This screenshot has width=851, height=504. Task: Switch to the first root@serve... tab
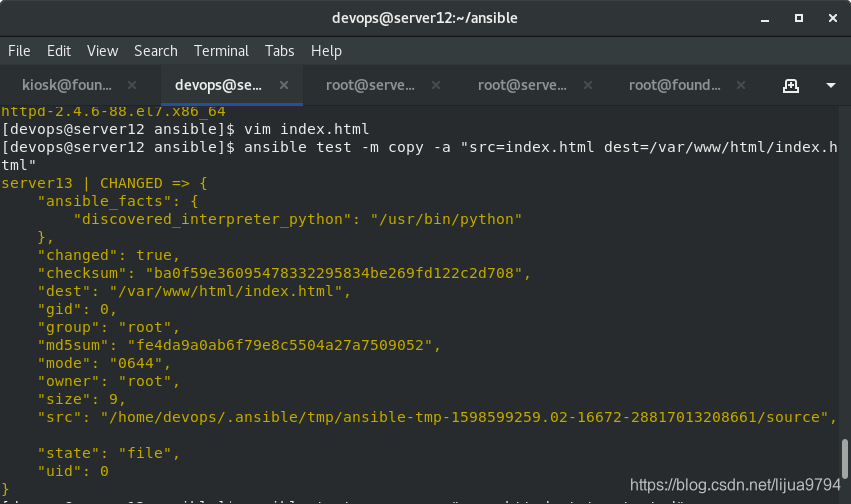coord(370,85)
